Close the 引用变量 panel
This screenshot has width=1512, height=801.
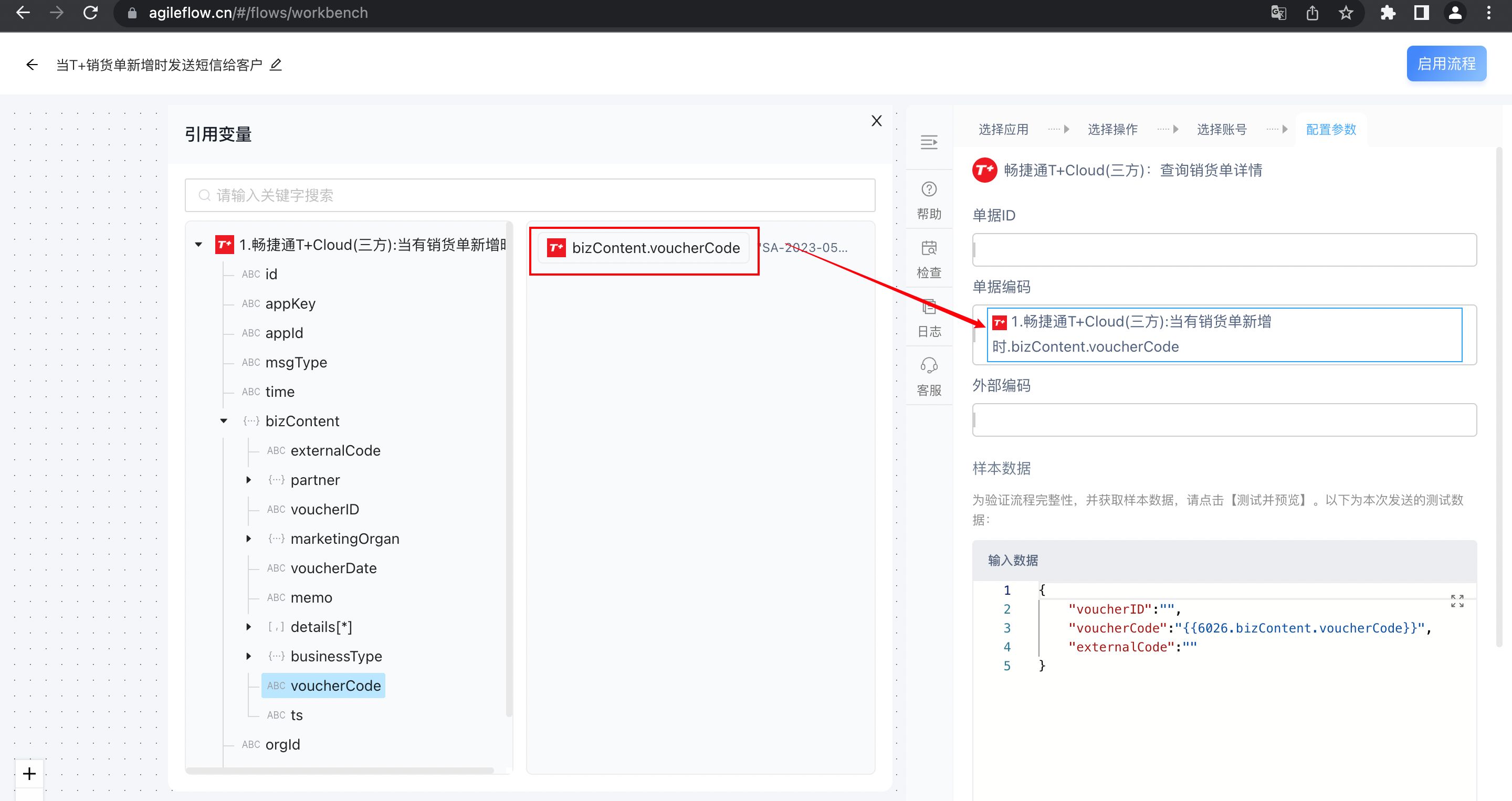(876, 121)
